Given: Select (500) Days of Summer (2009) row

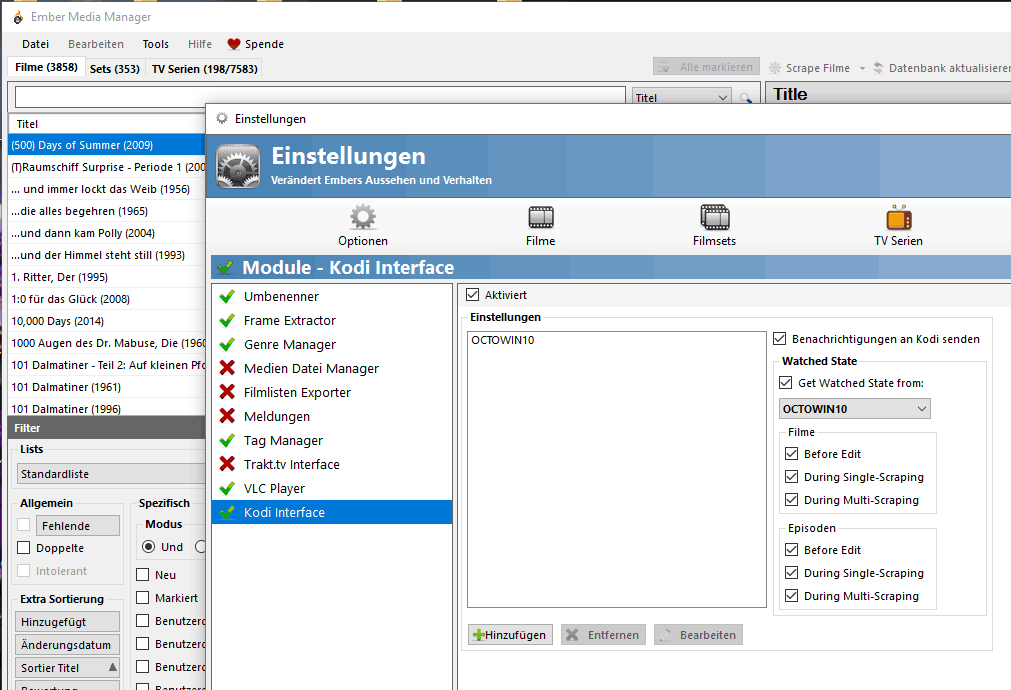Looking at the screenshot, I should 106,145.
